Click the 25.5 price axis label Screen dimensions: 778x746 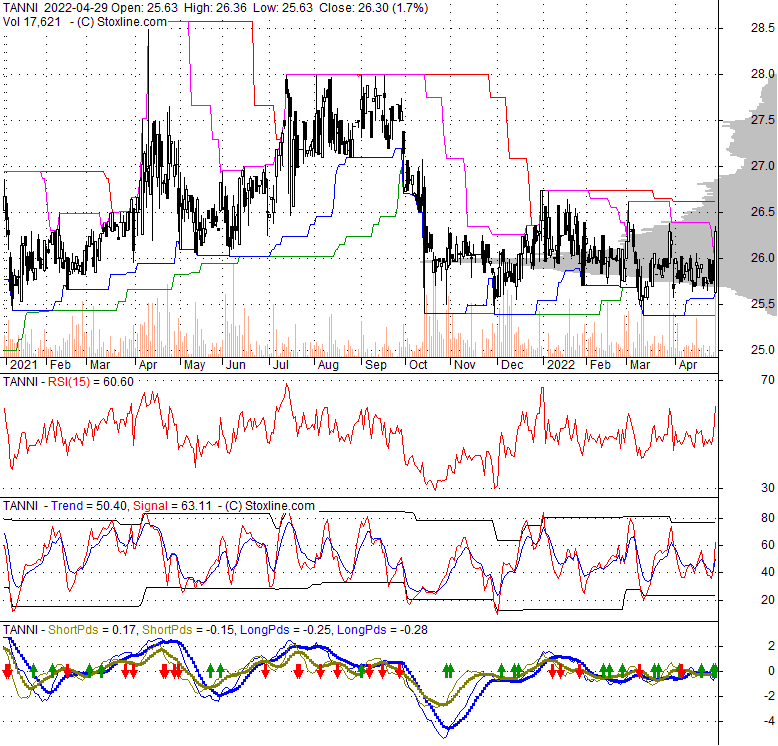coord(762,304)
